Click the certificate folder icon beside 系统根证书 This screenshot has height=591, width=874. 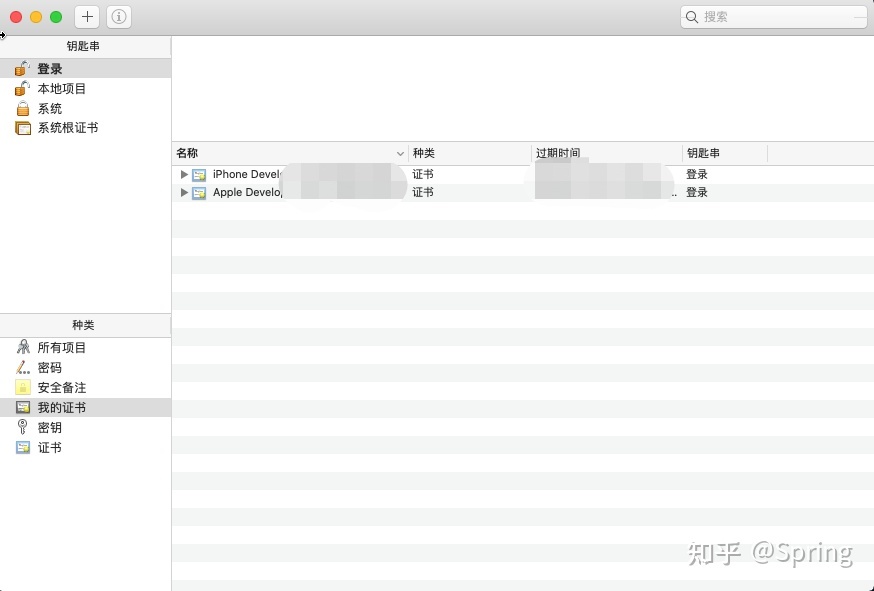(x=23, y=128)
